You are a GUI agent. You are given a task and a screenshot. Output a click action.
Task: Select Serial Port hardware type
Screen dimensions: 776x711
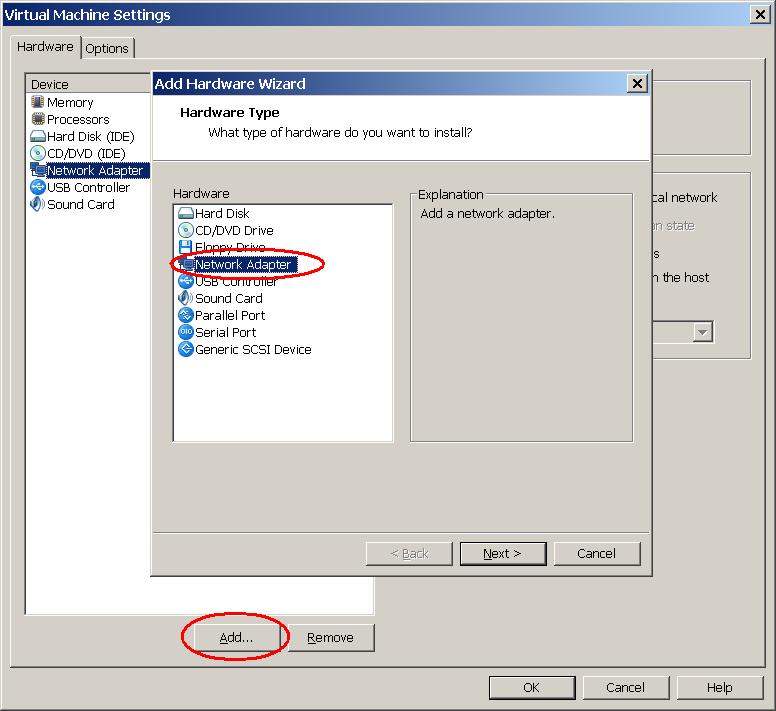[x=225, y=333]
